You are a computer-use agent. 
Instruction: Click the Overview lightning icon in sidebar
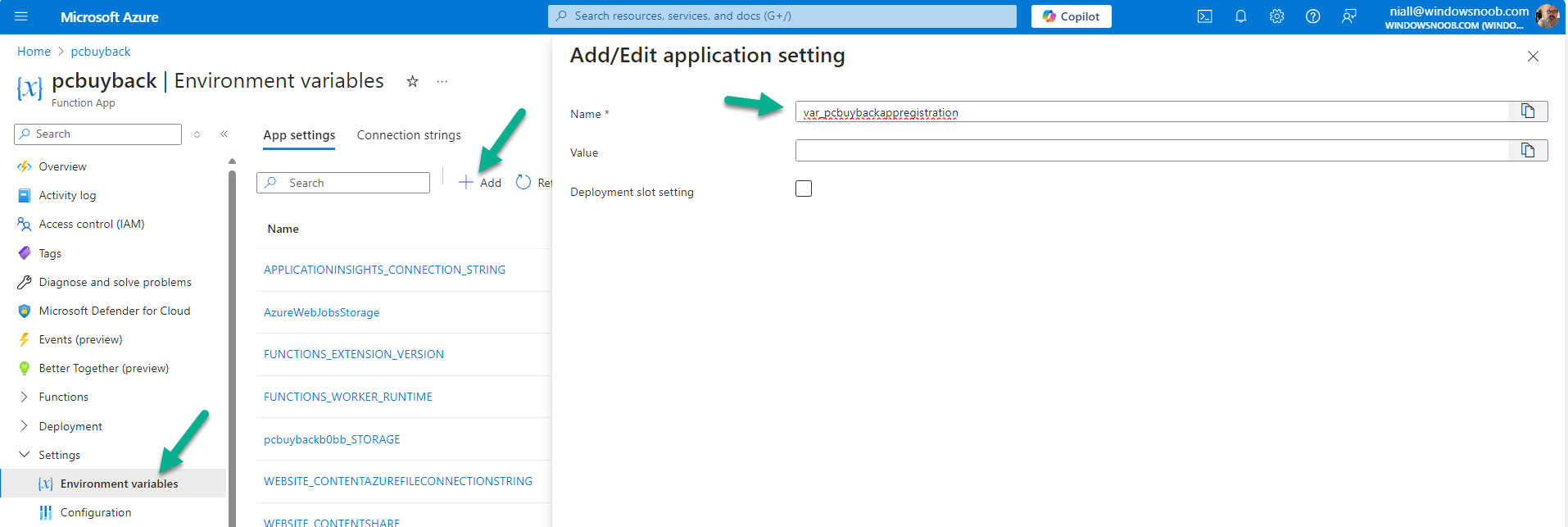tap(25, 166)
